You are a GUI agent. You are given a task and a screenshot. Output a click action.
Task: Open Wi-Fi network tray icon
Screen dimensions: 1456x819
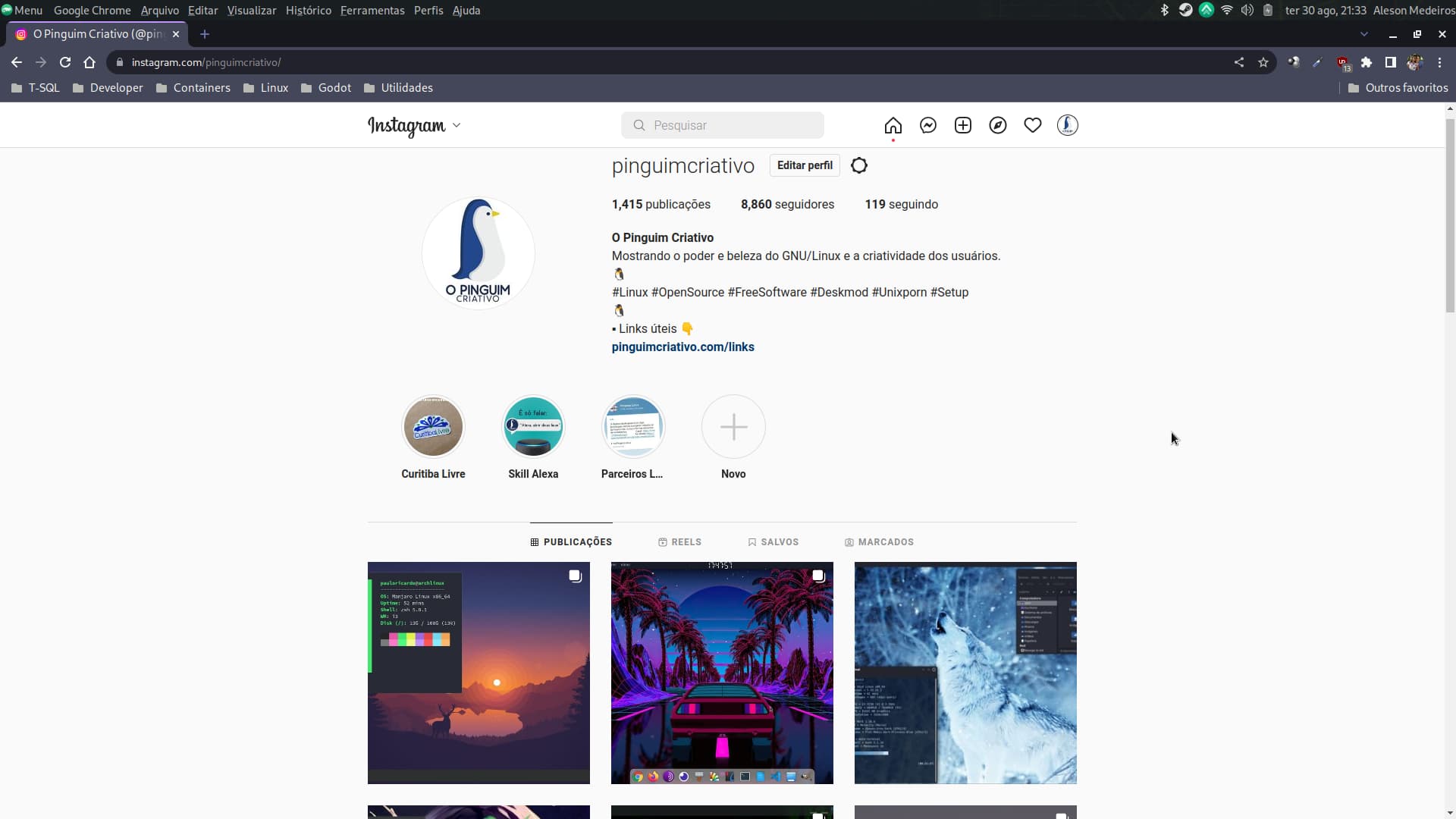click(1227, 10)
